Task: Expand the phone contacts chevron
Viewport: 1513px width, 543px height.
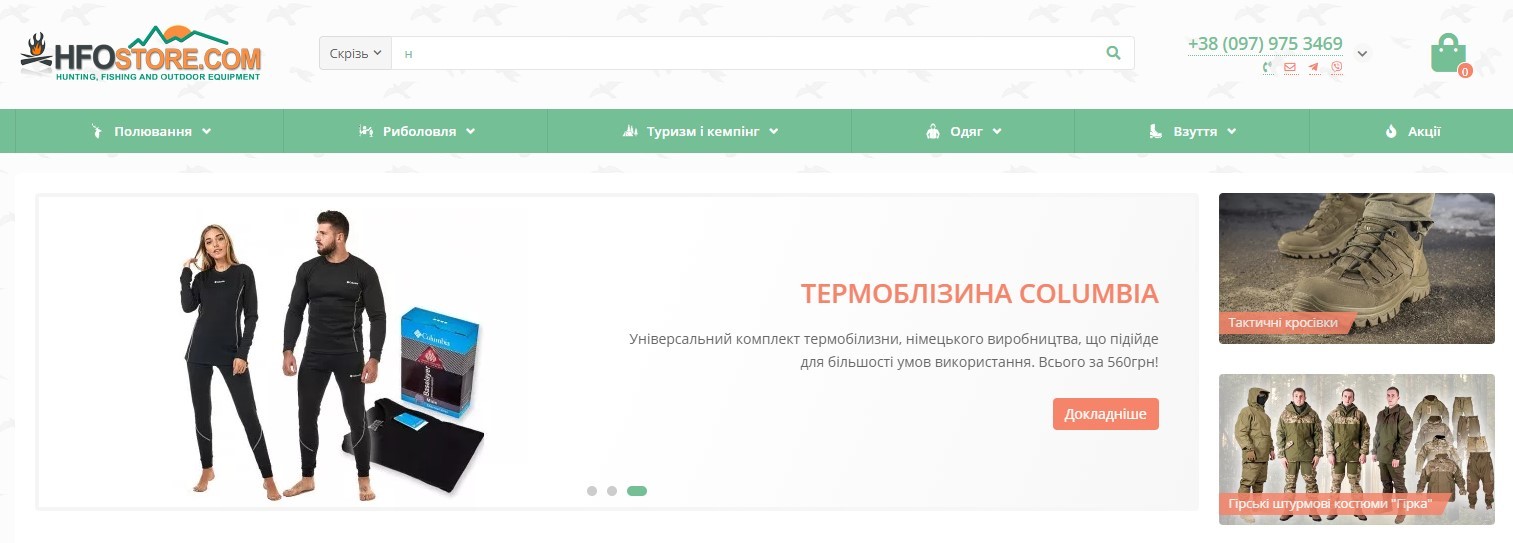Action: tap(1362, 54)
